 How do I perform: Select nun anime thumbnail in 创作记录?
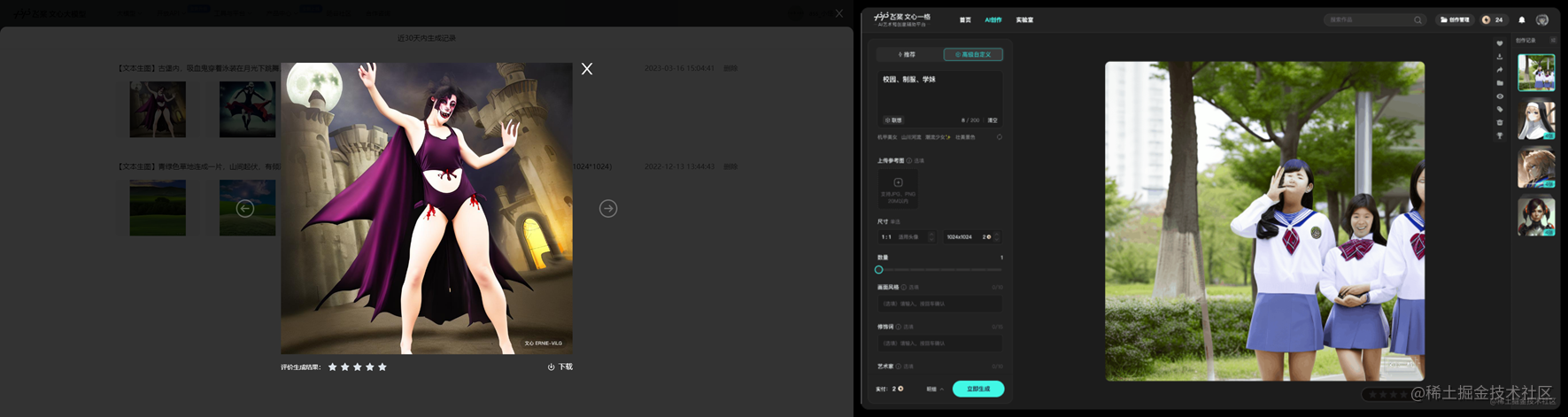(1536, 120)
